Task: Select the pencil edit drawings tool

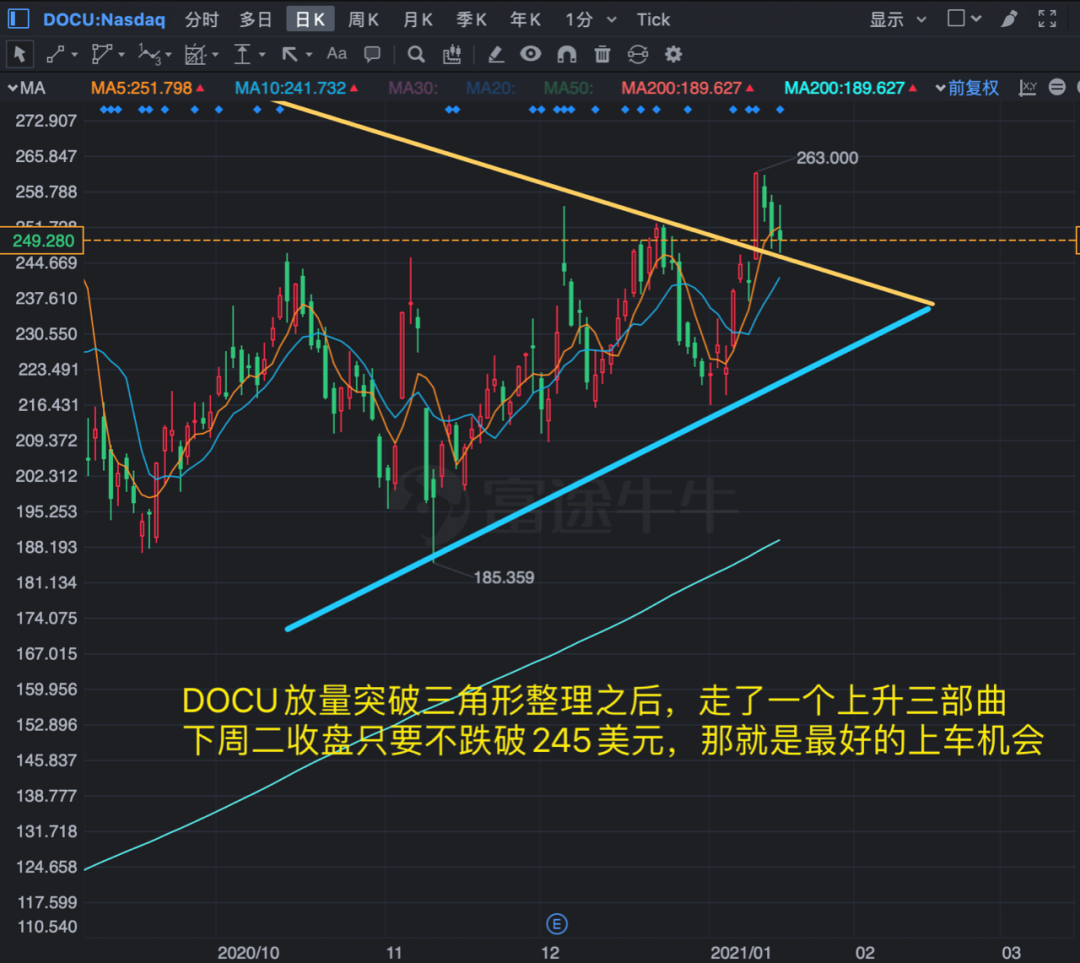Action: [496, 54]
